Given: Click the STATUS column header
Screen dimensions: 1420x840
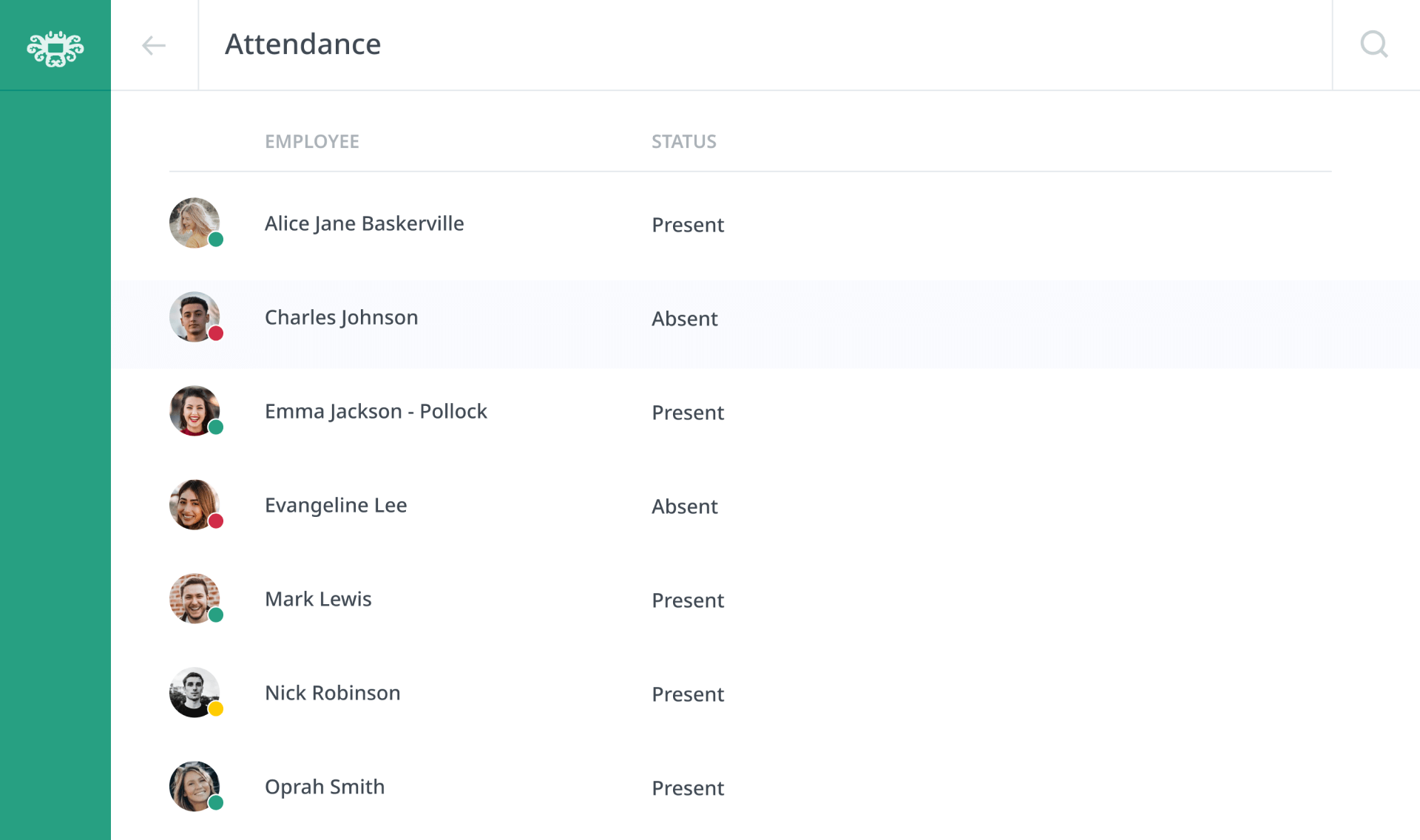Looking at the screenshot, I should tap(683, 141).
